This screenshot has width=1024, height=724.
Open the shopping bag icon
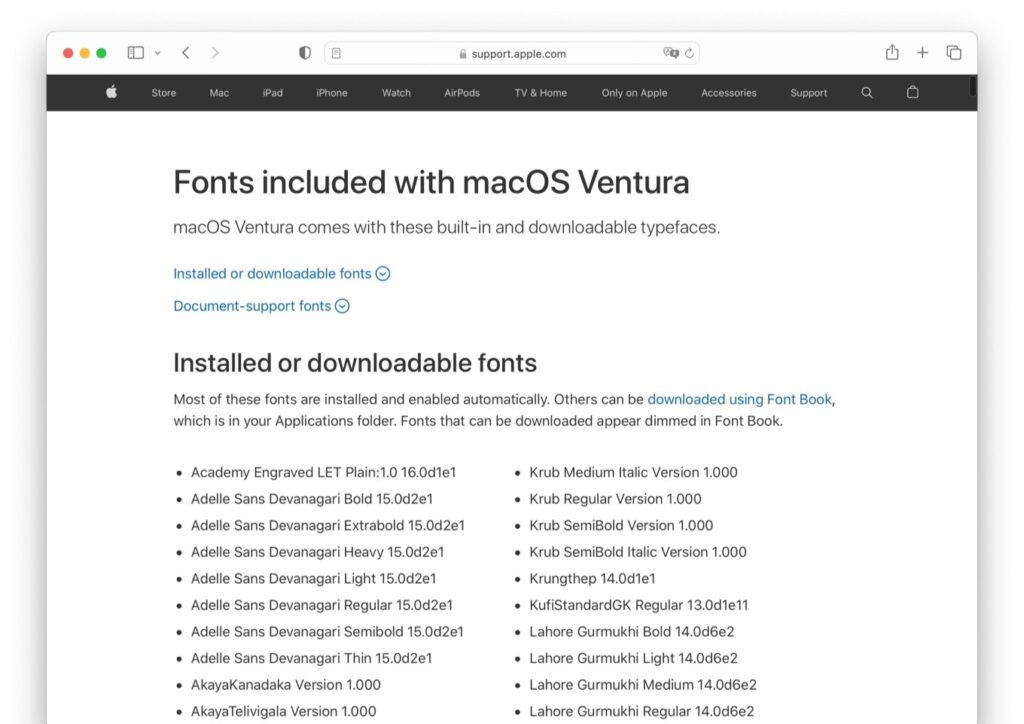pos(912,92)
